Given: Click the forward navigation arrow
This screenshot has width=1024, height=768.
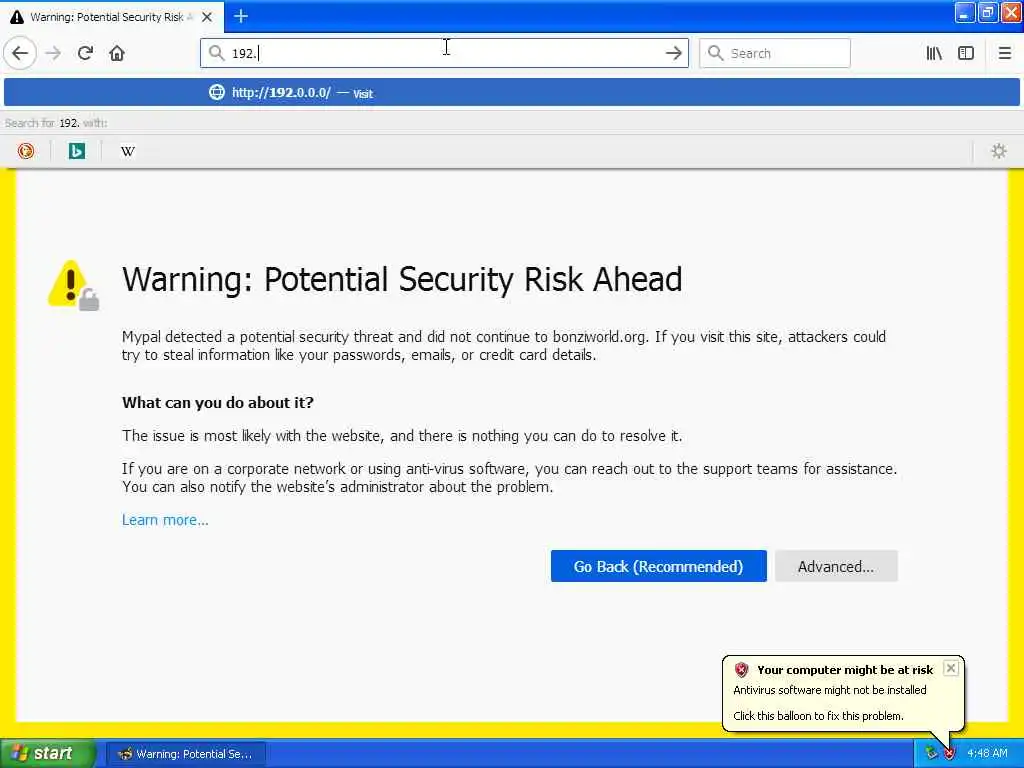Looking at the screenshot, I should [x=54, y=53].
